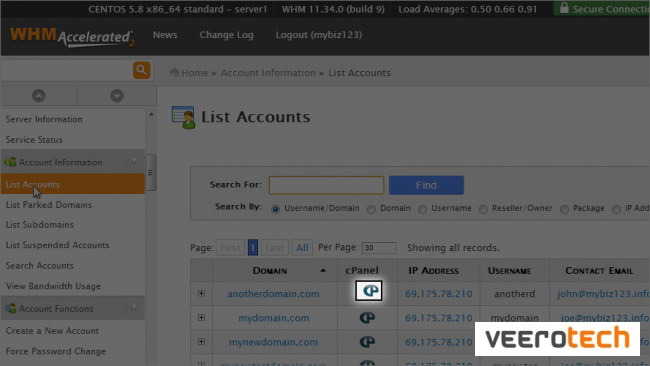Image resolution: width=650 pixels, height=366 pixels.
Task: Sort by cPanel column header
Action: click(x=362, y=270)
